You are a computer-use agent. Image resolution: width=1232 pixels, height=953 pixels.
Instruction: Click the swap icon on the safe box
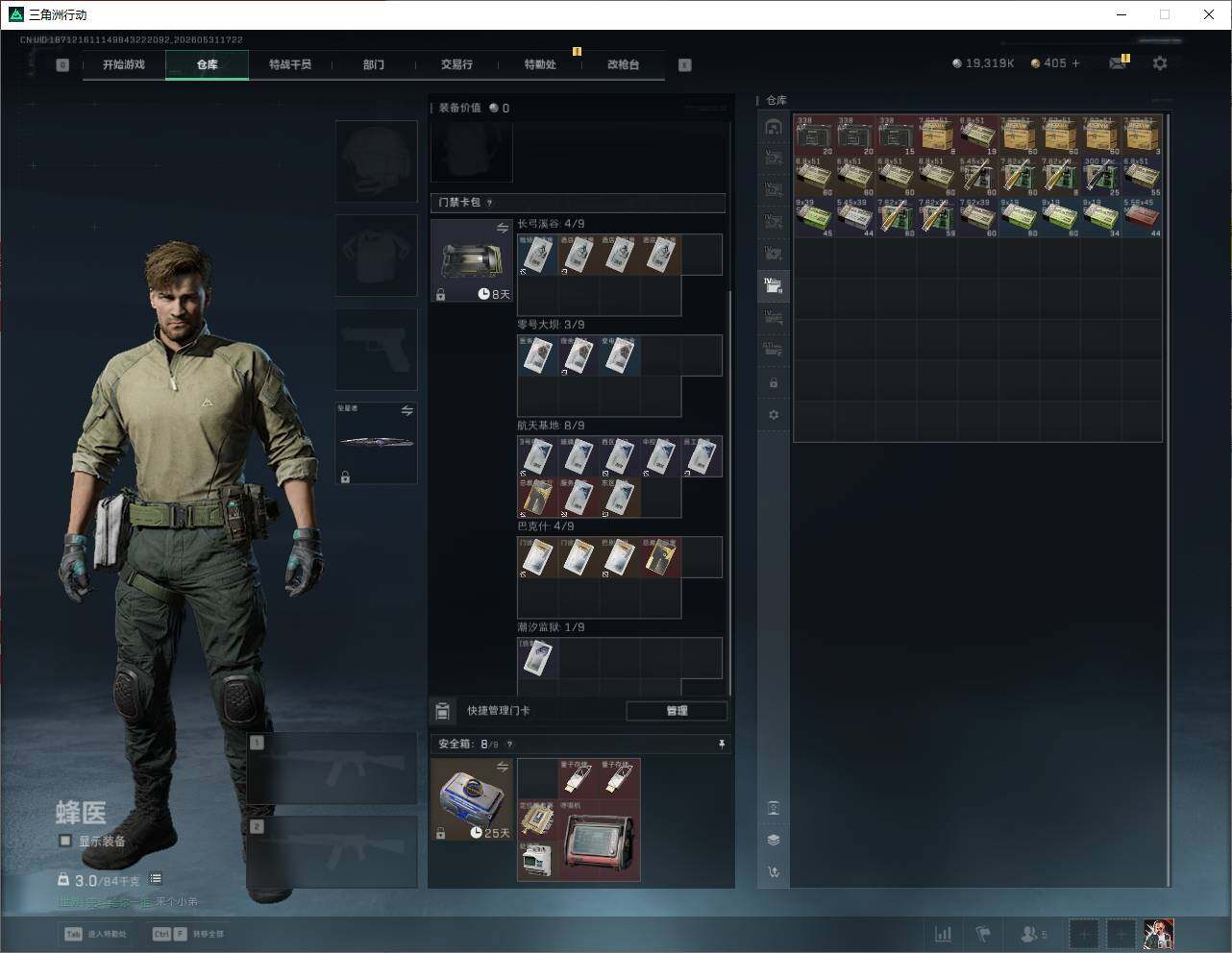click(x=503, y=766)
